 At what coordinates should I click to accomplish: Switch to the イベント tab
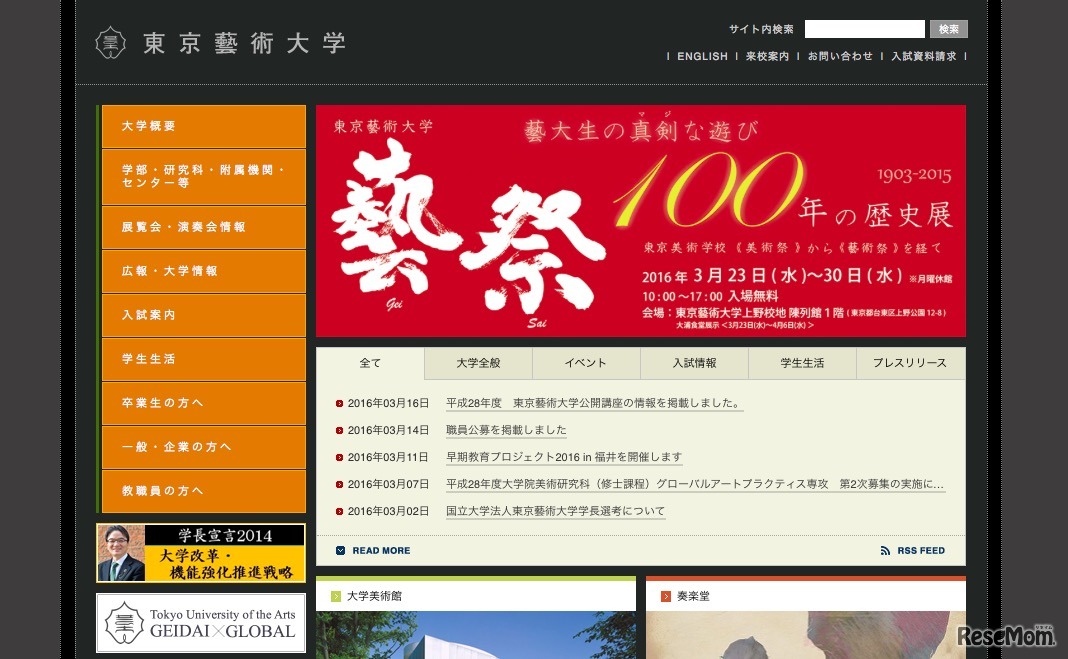(586, 363)
